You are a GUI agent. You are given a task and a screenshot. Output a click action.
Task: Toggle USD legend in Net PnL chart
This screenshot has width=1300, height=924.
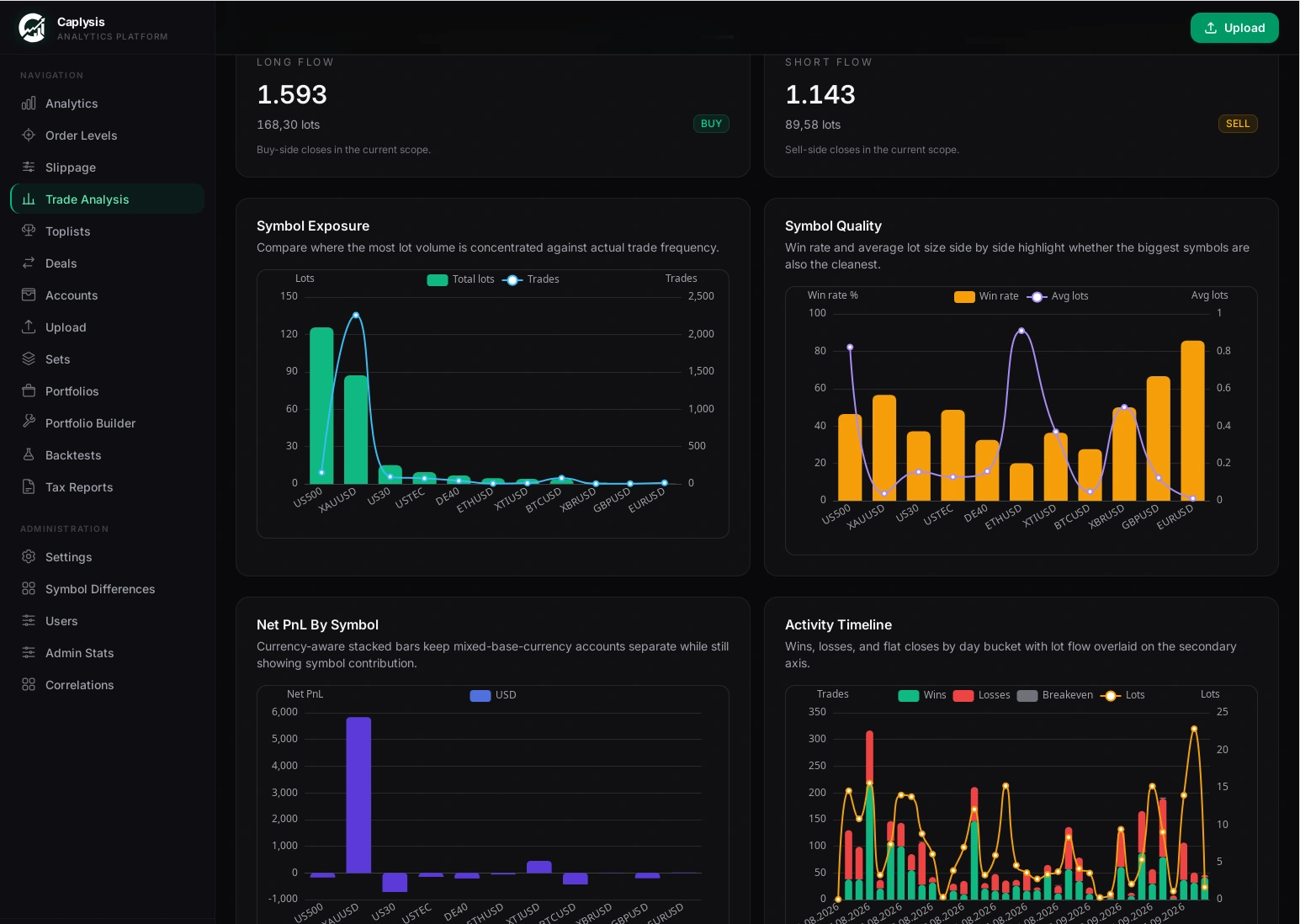493,695
